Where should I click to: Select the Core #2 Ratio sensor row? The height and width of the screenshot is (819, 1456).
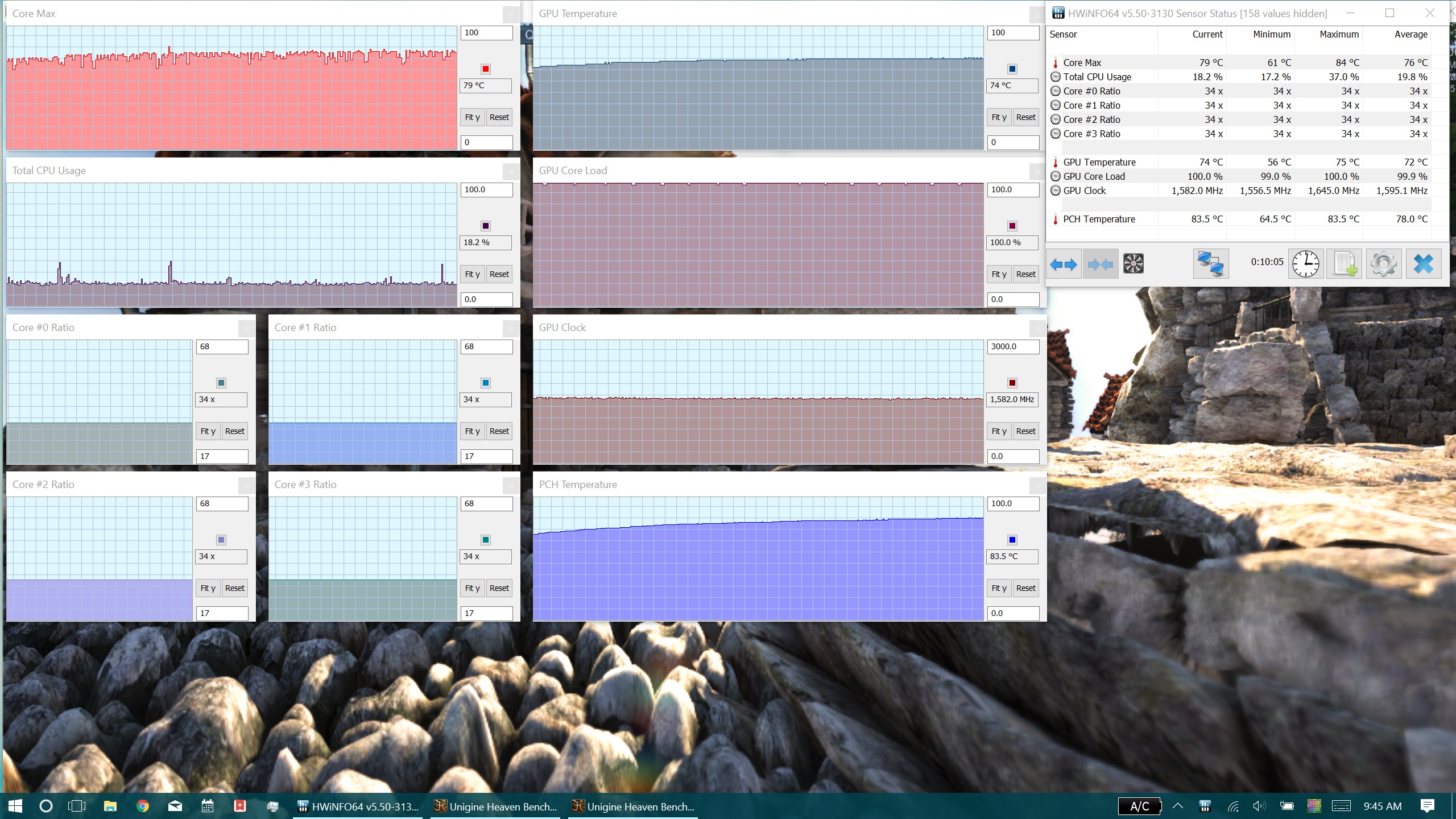coord(1240,119)
